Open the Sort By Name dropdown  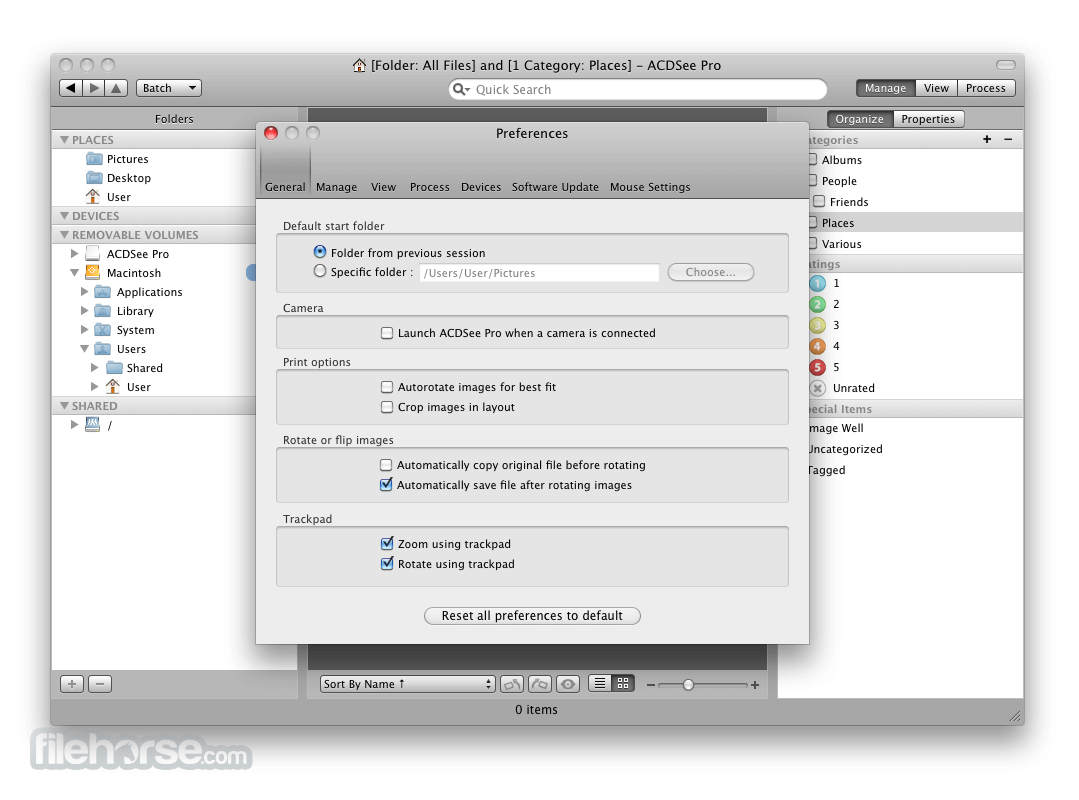(x=407, y=684)
